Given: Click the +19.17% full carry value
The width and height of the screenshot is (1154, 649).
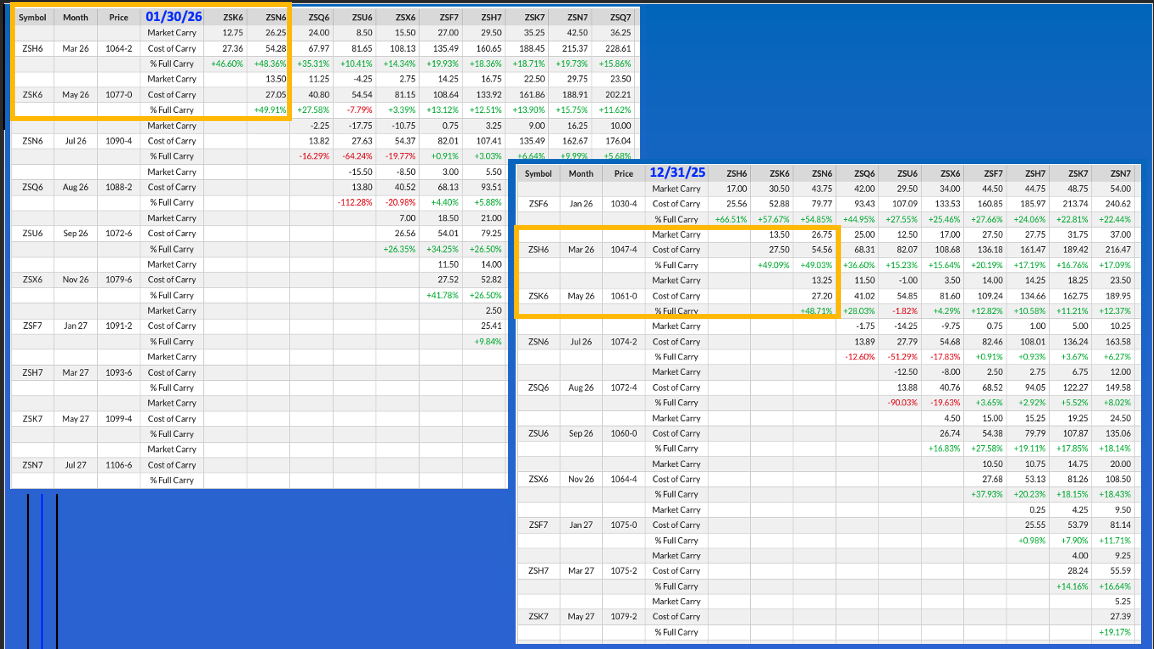Looking at the screenshot, I should pos(1114,632).
